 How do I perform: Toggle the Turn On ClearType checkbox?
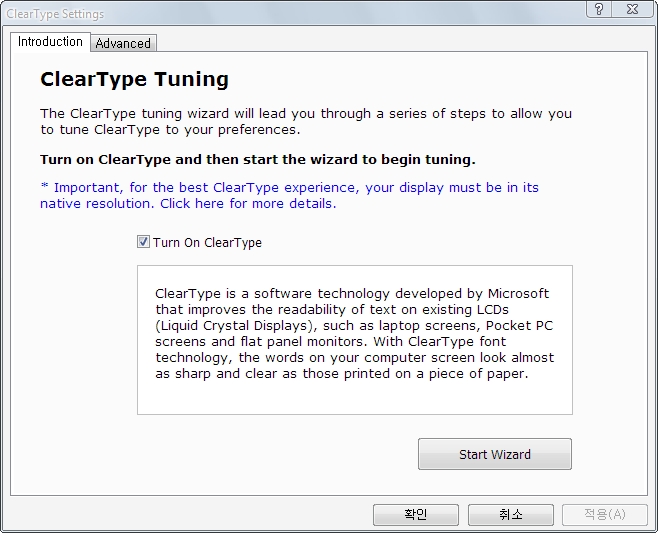[x=143, y=242]
